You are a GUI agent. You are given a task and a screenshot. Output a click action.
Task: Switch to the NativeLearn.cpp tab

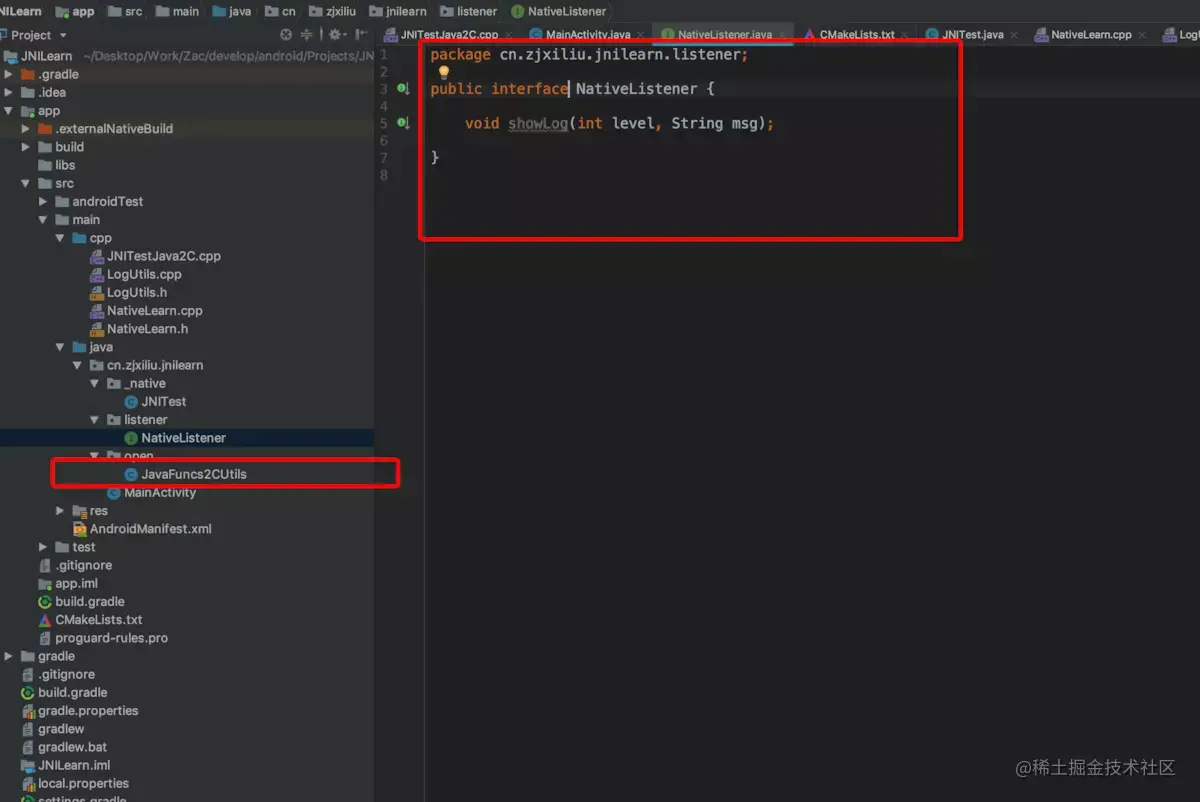pos(1091,34)
